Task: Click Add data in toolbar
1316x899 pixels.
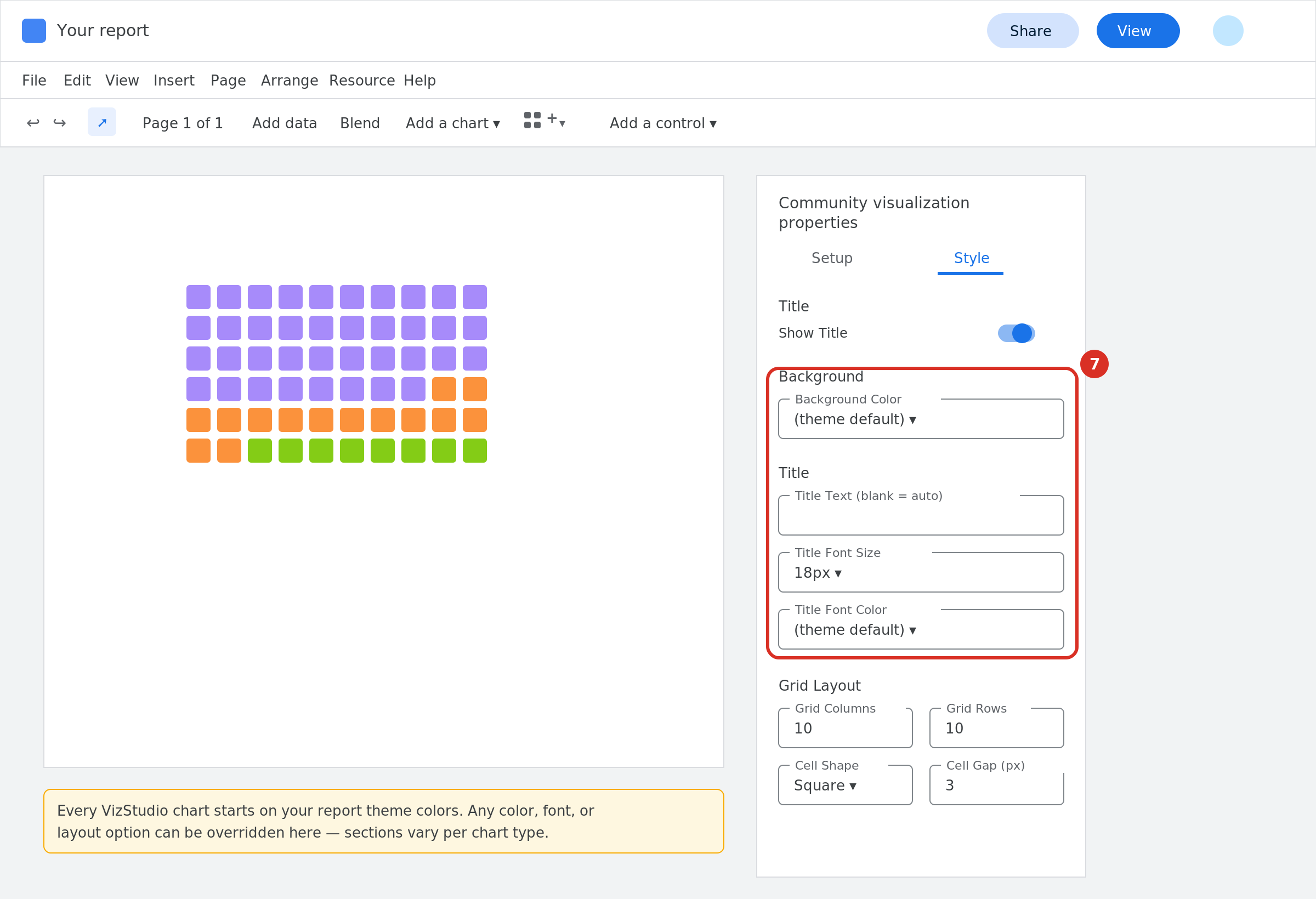Action: pyautogui.click(x=284, y=123)
